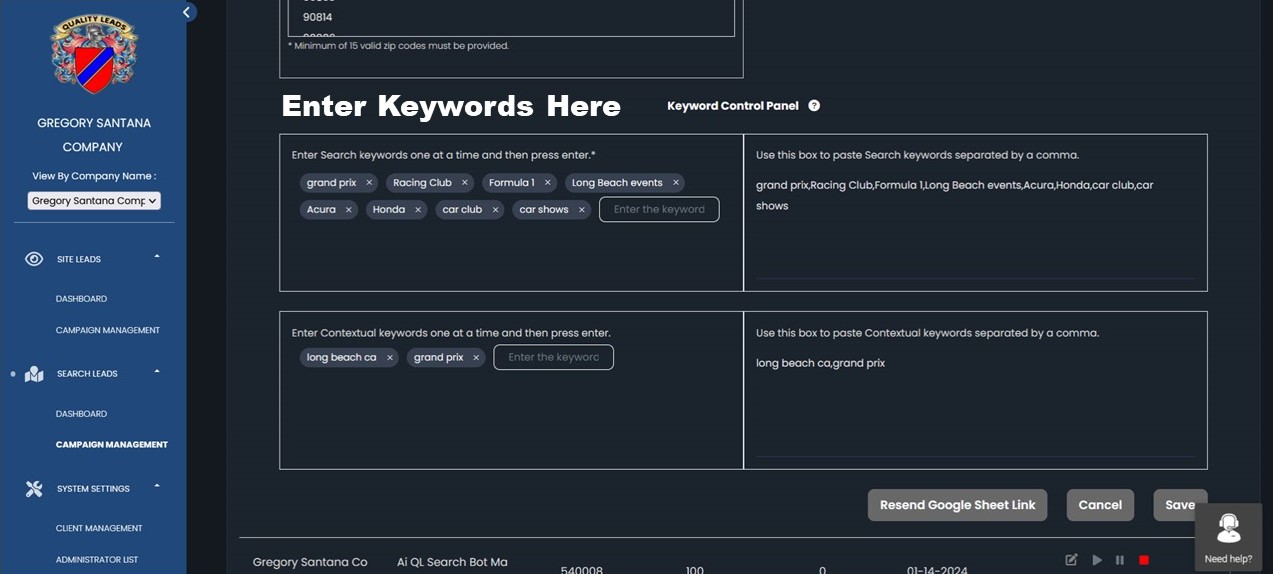The height and width of the screenshot is (574, 1273).
Task: Go to Dashboard under Search Leads
Action: click(x=81, y=414)
